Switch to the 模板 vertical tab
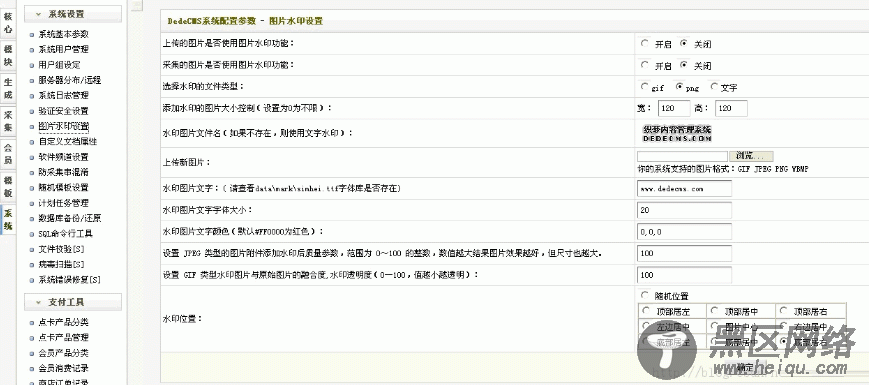The height and width of the screenshot is (385, 869). (x=8, y=187)
